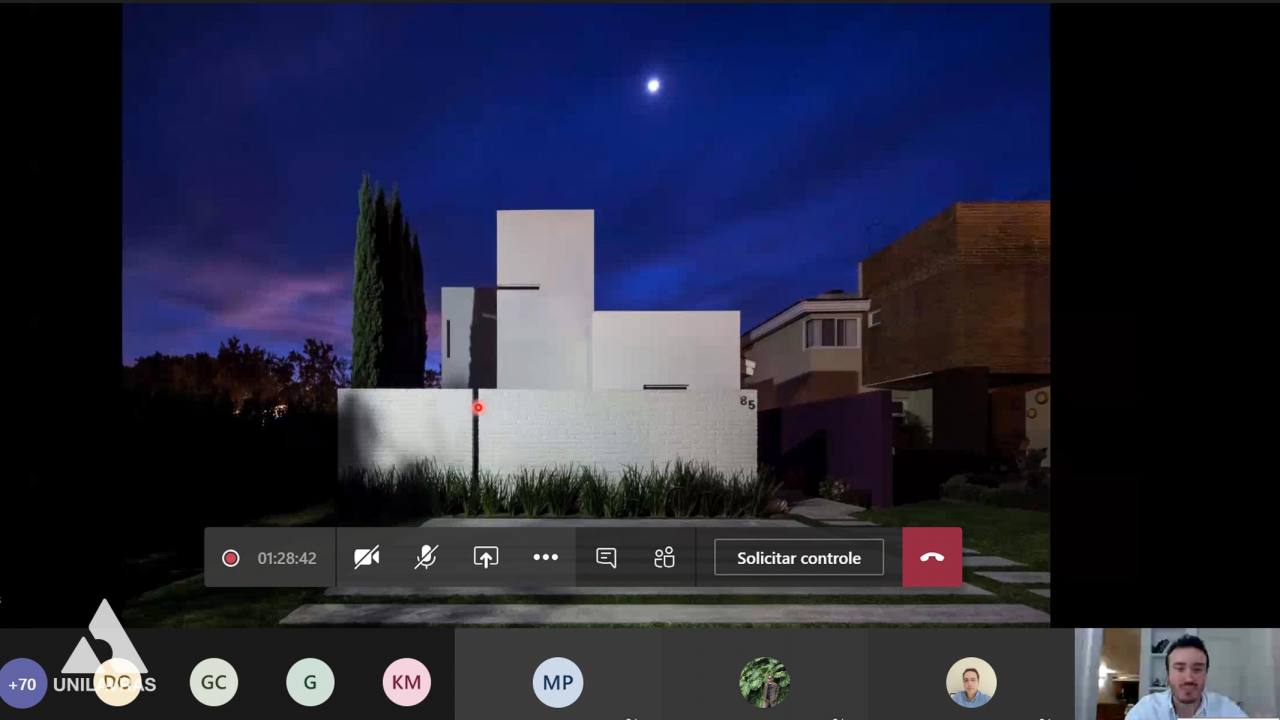
Task: Unmute the microphone
Action: [426, 558]
